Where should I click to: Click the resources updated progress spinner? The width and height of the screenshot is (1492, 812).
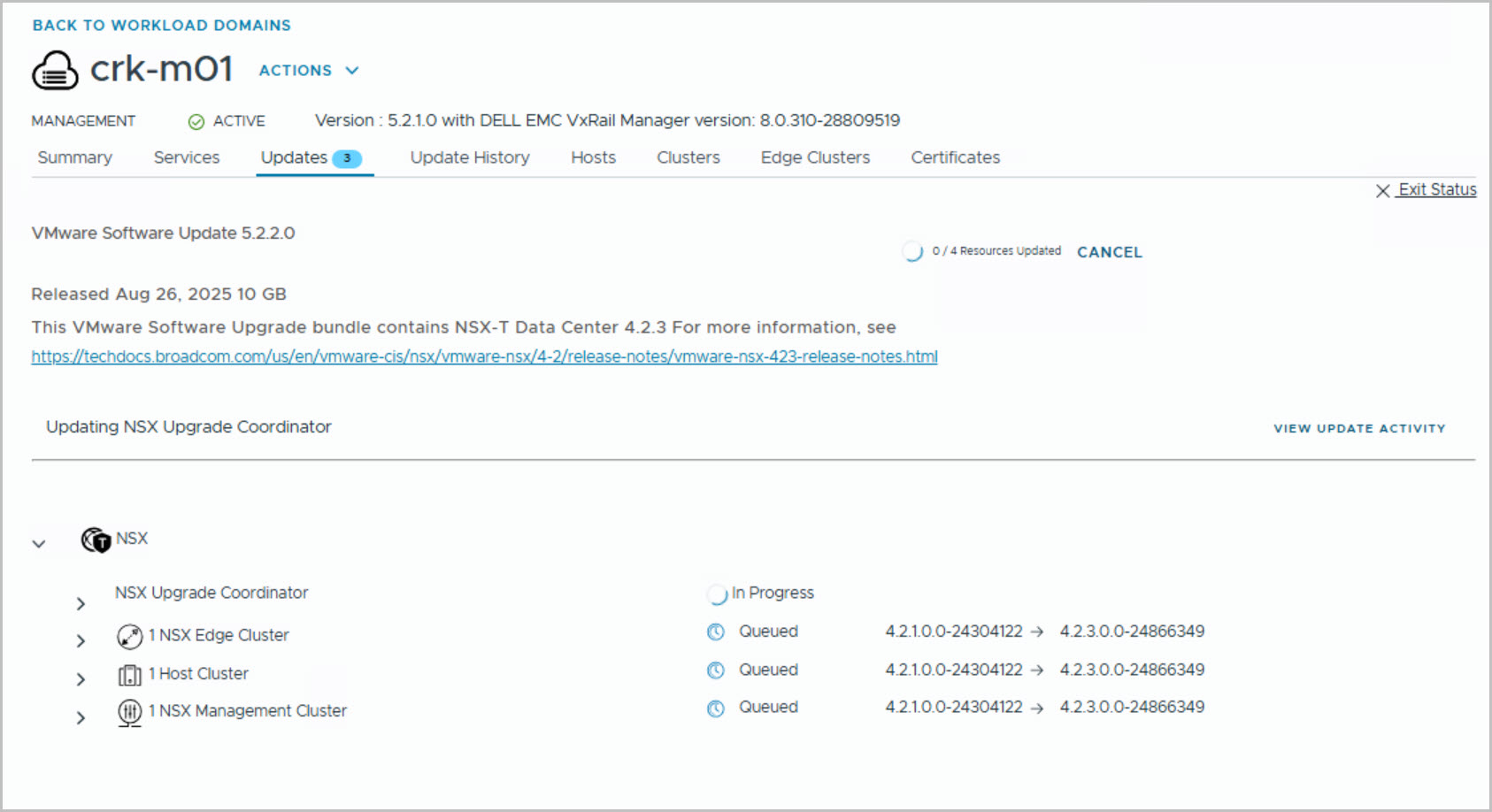pyautogui.click(x=912, y=252)
